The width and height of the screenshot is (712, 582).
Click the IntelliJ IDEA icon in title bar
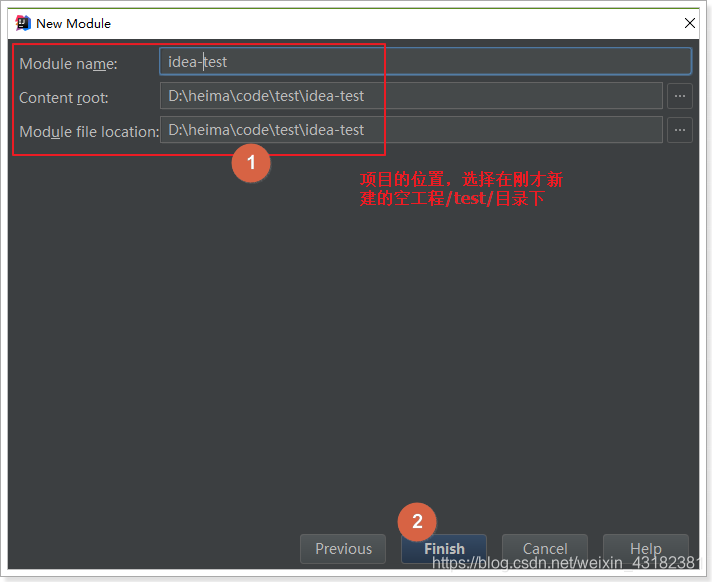pos(23,23)
